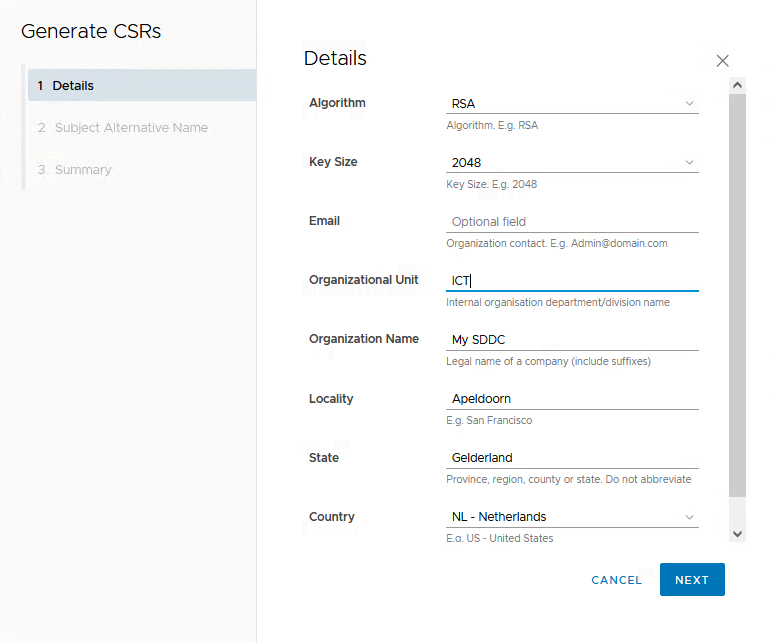The image size is (772, 643).
Task: Select the RSA algorithm combo box
Action: [x=572, y=104]
